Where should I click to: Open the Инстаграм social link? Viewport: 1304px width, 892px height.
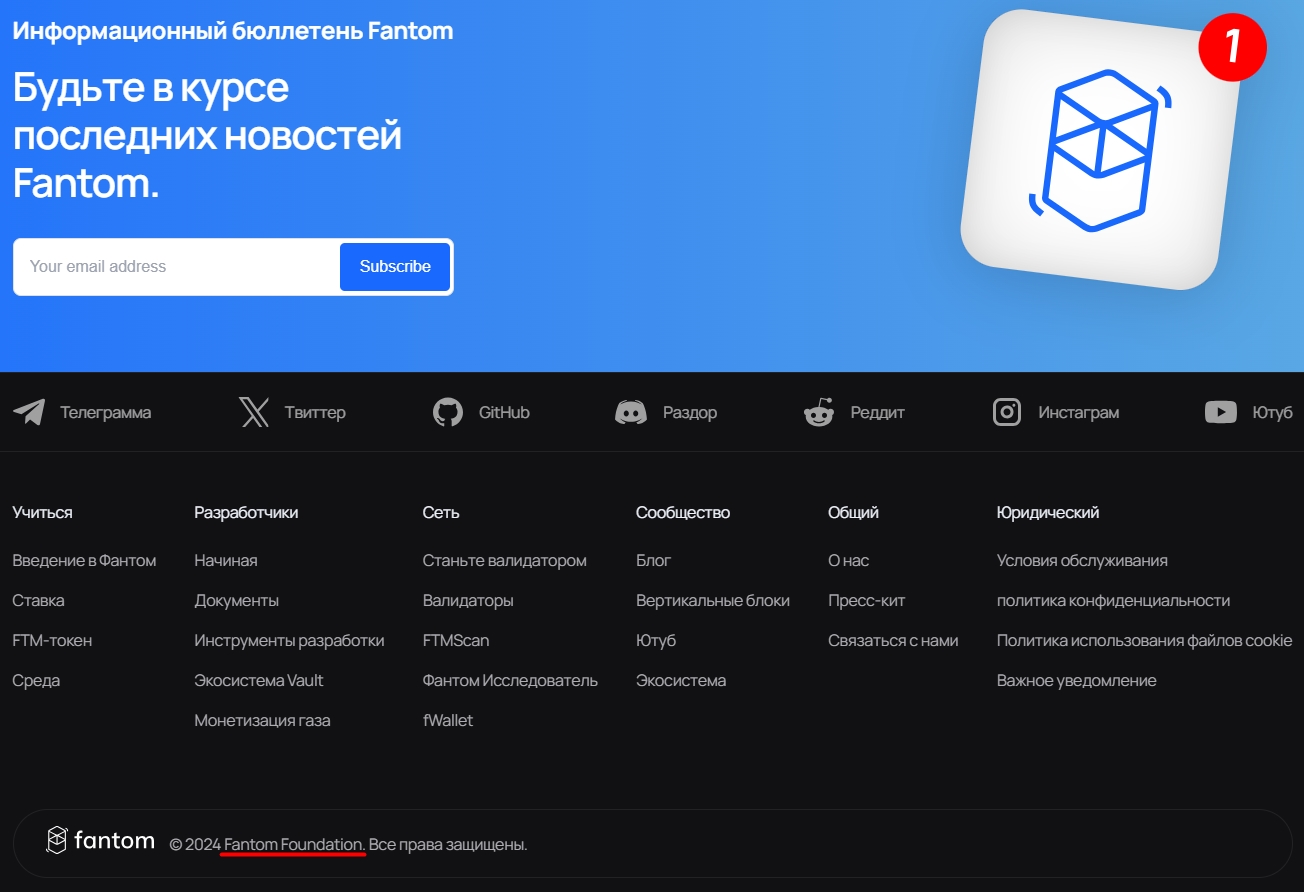point(1079,413)
